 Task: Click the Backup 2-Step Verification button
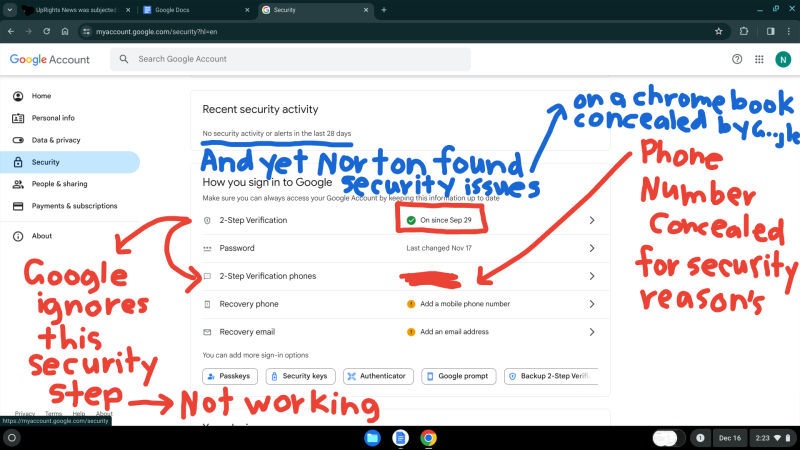(x=551, y=376)
